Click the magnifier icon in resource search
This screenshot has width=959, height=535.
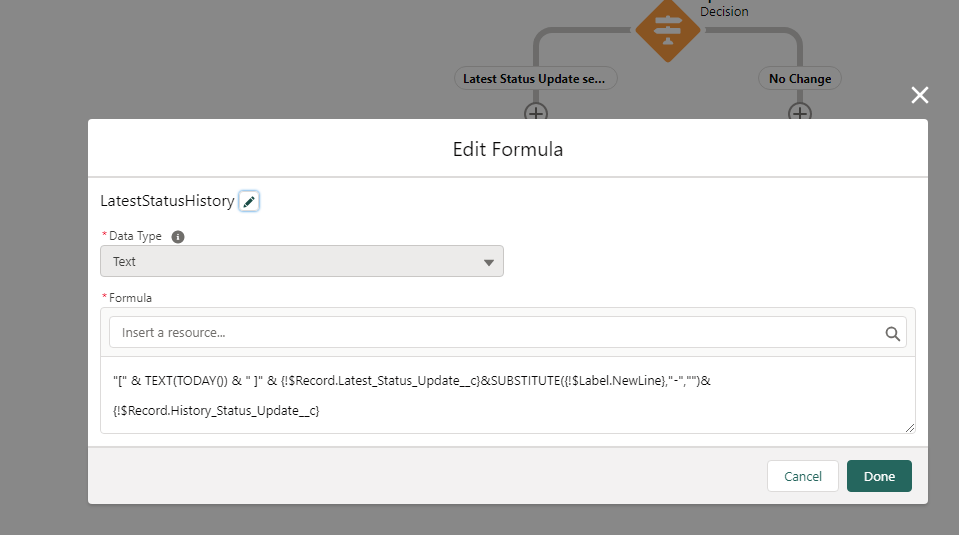pyautogui.click(x=892, y=333)
